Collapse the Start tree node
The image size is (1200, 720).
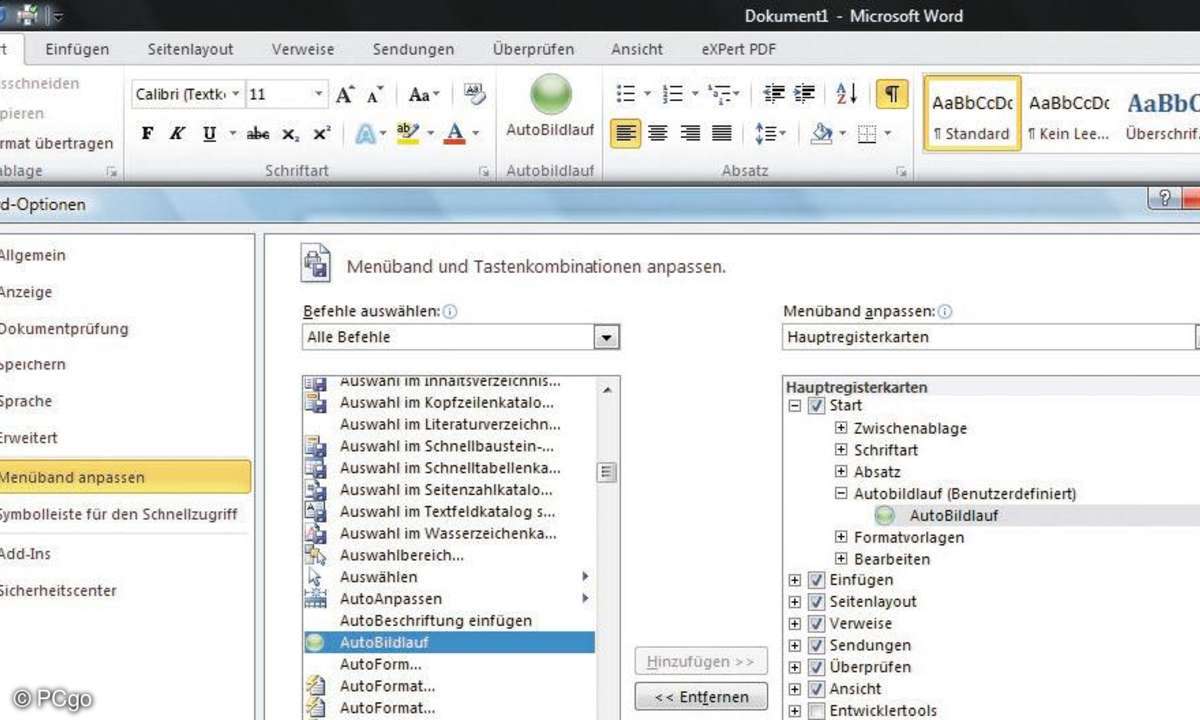795,406
